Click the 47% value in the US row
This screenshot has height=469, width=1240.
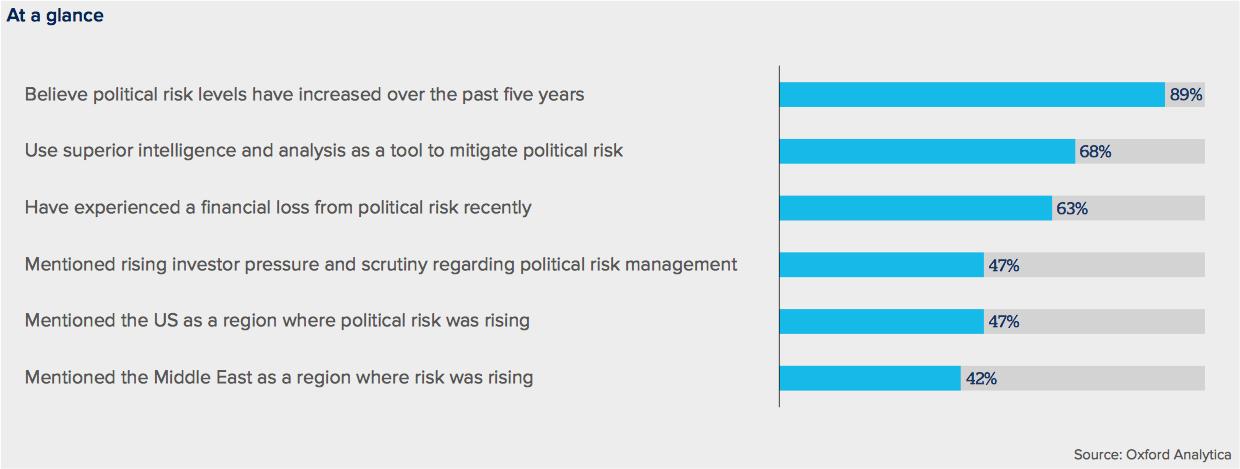click(1003, 322)
